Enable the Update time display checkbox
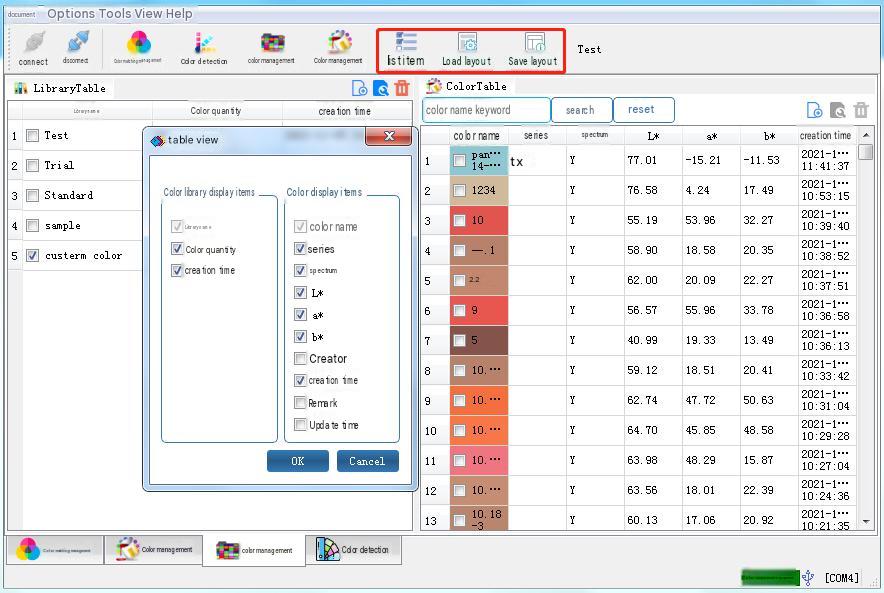Image resolution: width=884 pixels, height=593 pixels. pyautogui.click(x=300, y=424)
